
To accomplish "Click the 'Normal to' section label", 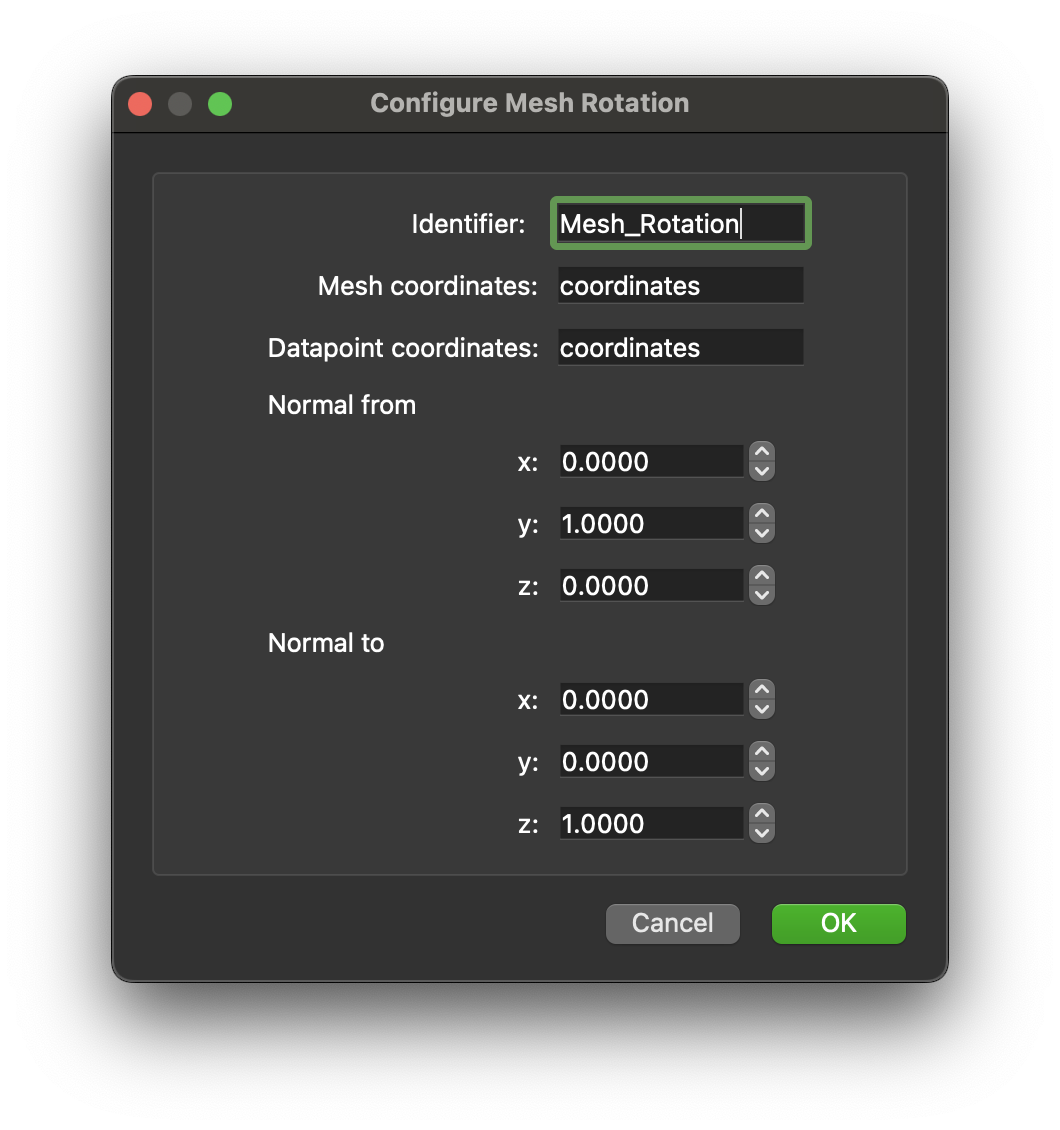I will 326,643.
